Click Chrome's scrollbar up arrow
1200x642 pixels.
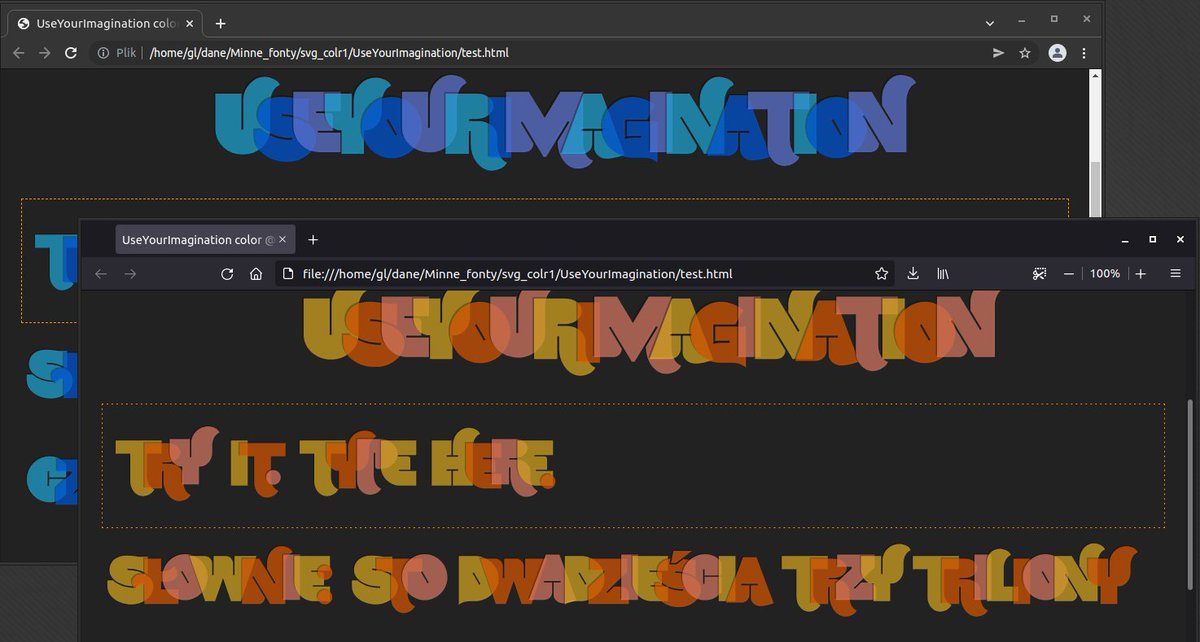[1095, 75]
